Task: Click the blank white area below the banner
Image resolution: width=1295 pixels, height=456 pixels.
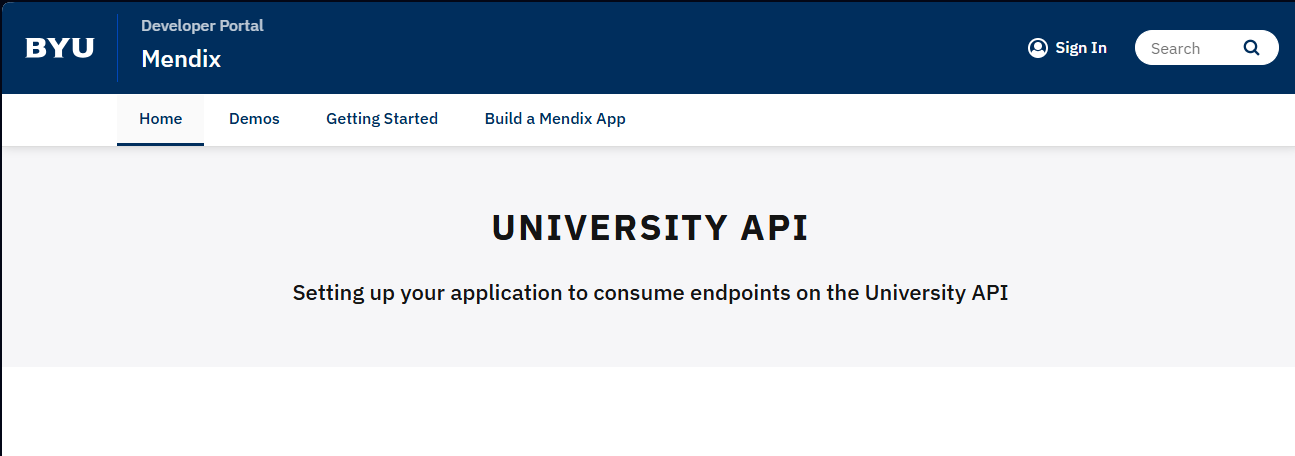Action: coord(648,411)
